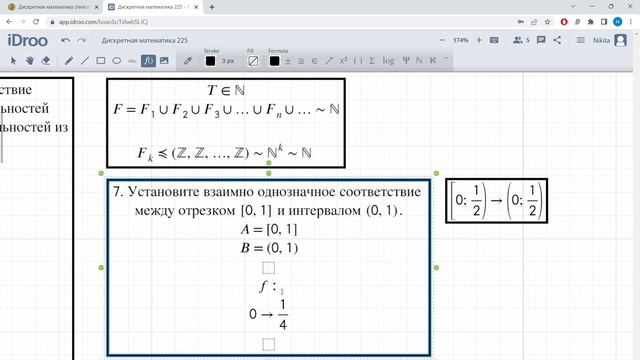Open a new browser tab
Screen dimensions: 640x360
(212, 7)
